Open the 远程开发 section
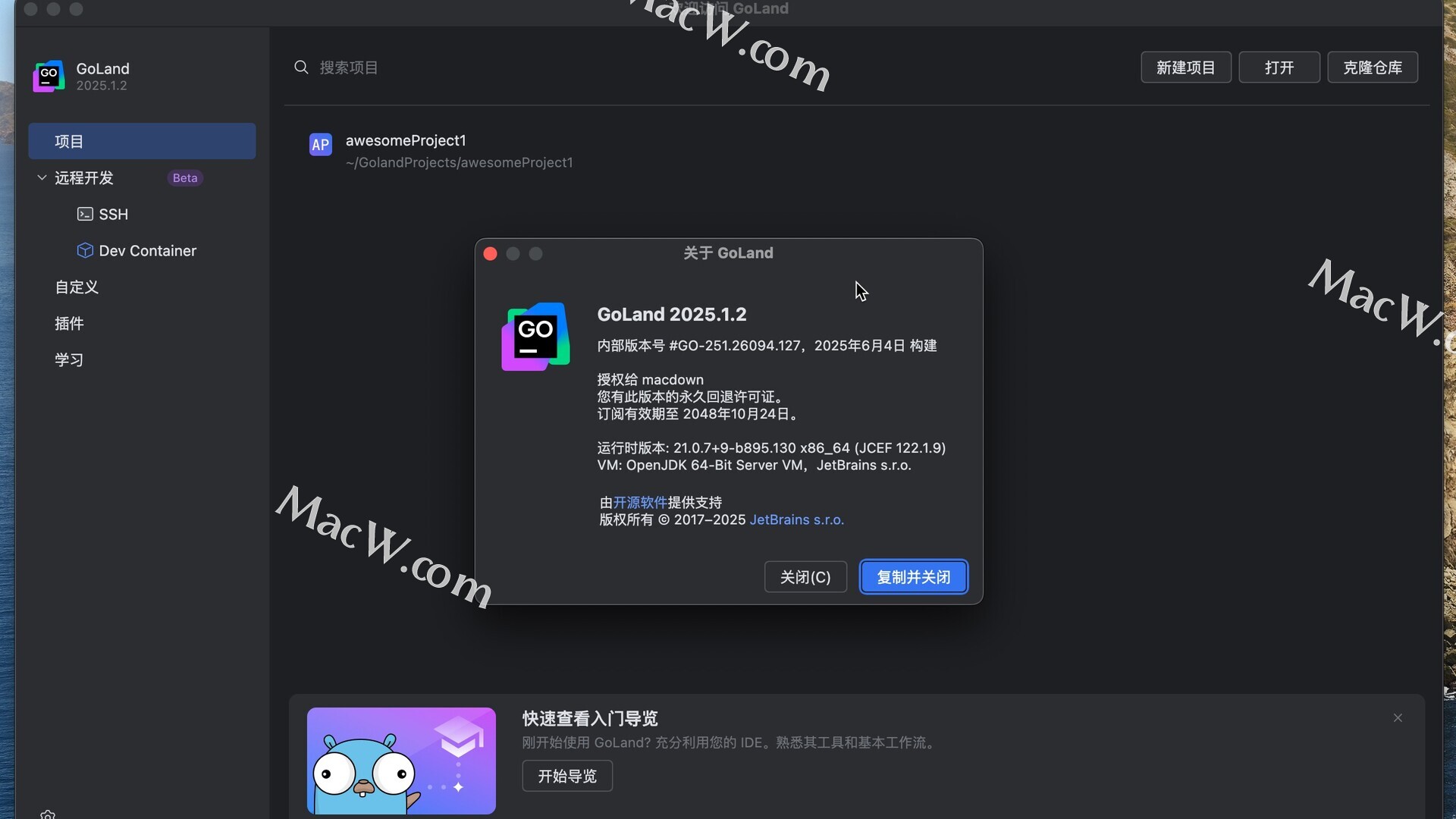 click(x=84, y=177)
